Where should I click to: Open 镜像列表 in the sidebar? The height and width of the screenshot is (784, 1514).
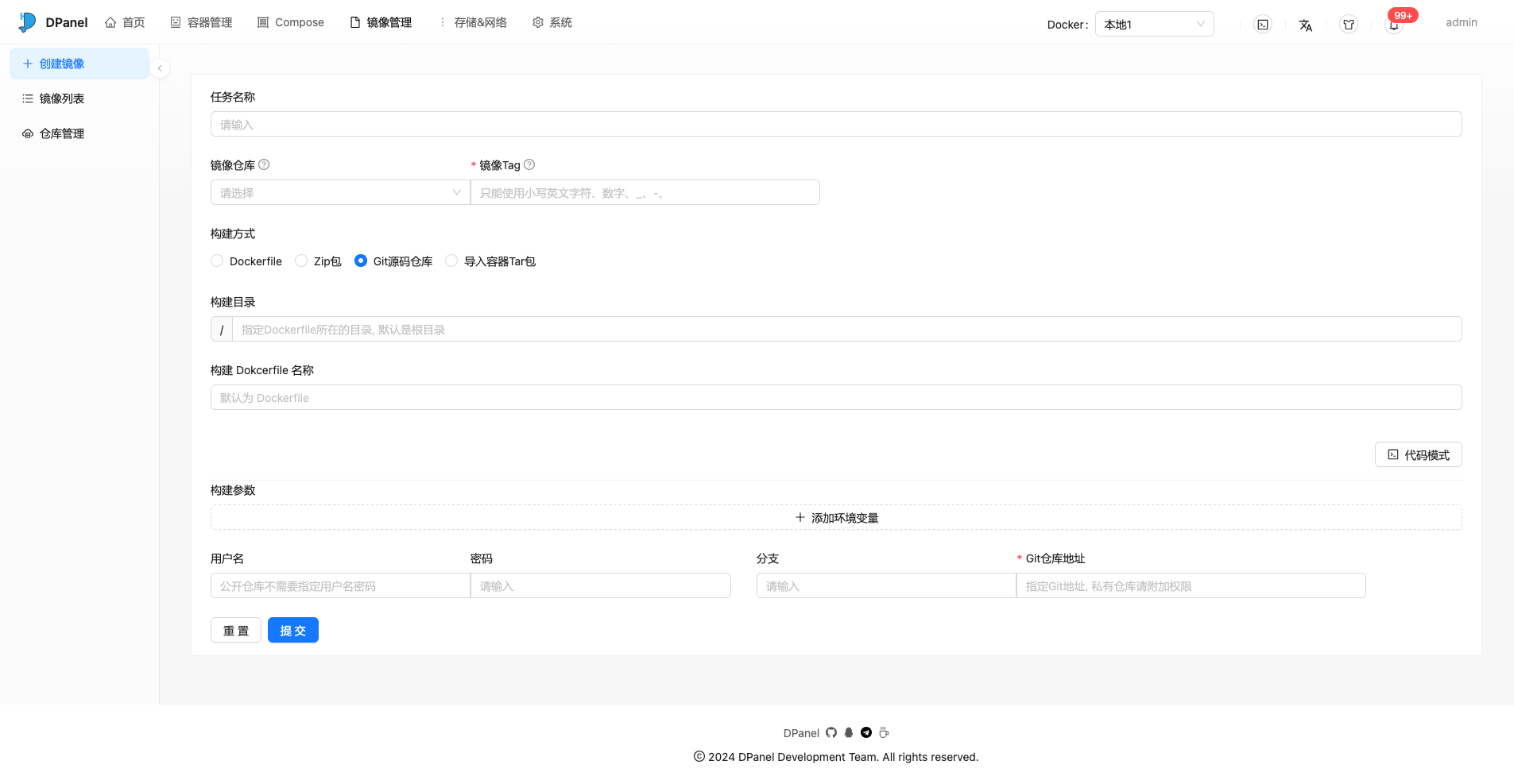tap(62, 98)
